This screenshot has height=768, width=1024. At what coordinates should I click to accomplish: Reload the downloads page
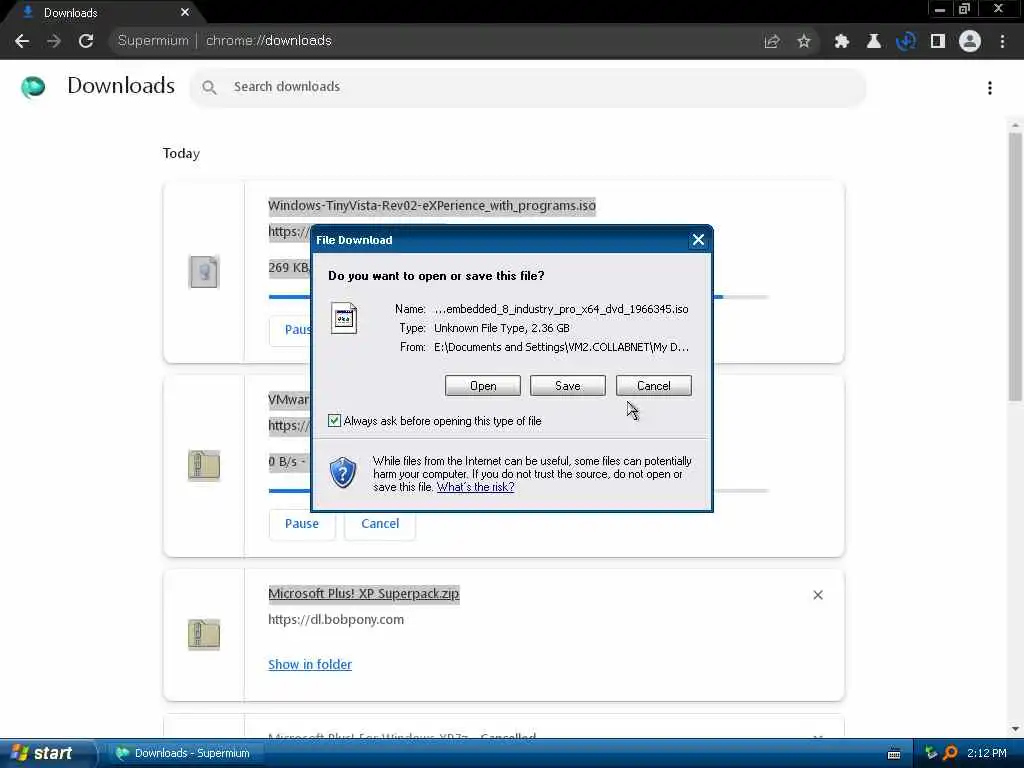pos(86,41)
